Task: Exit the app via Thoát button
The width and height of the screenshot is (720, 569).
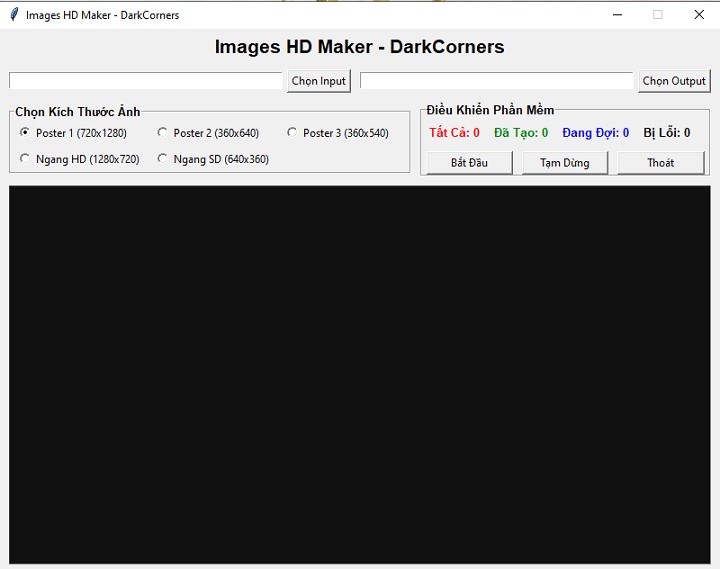Action: click(x=660, y=163)
